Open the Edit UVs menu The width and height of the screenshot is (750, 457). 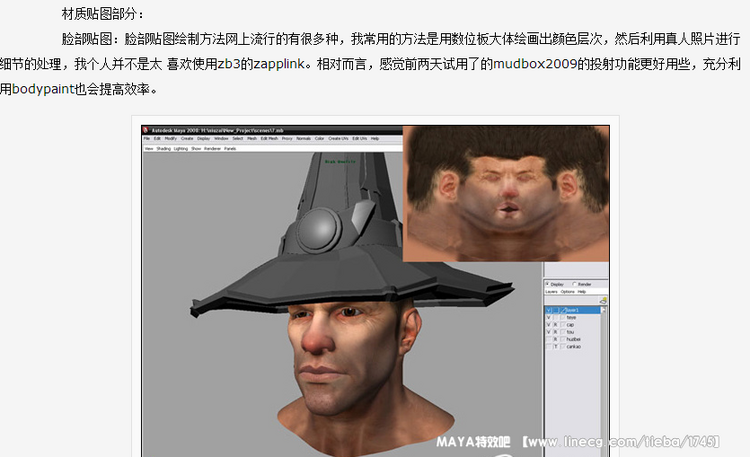pyautogui.click(x=360, y=138)
